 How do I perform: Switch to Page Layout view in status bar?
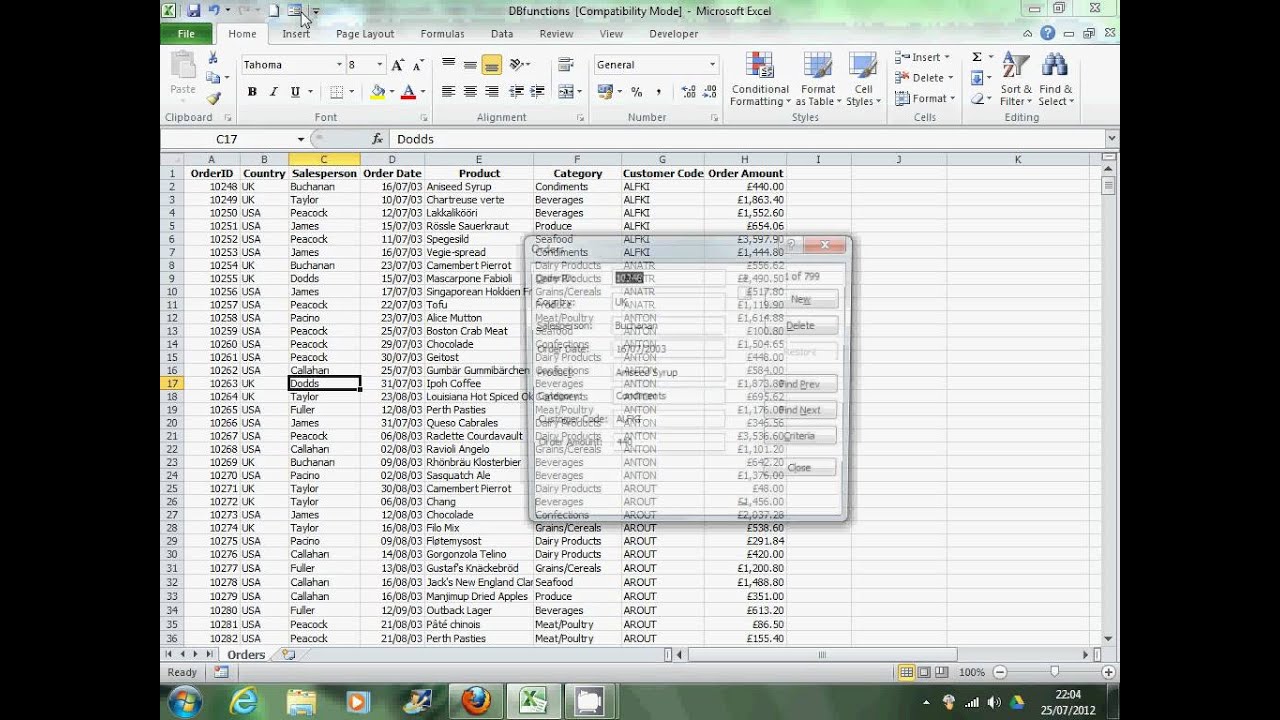tap(925, 672)
